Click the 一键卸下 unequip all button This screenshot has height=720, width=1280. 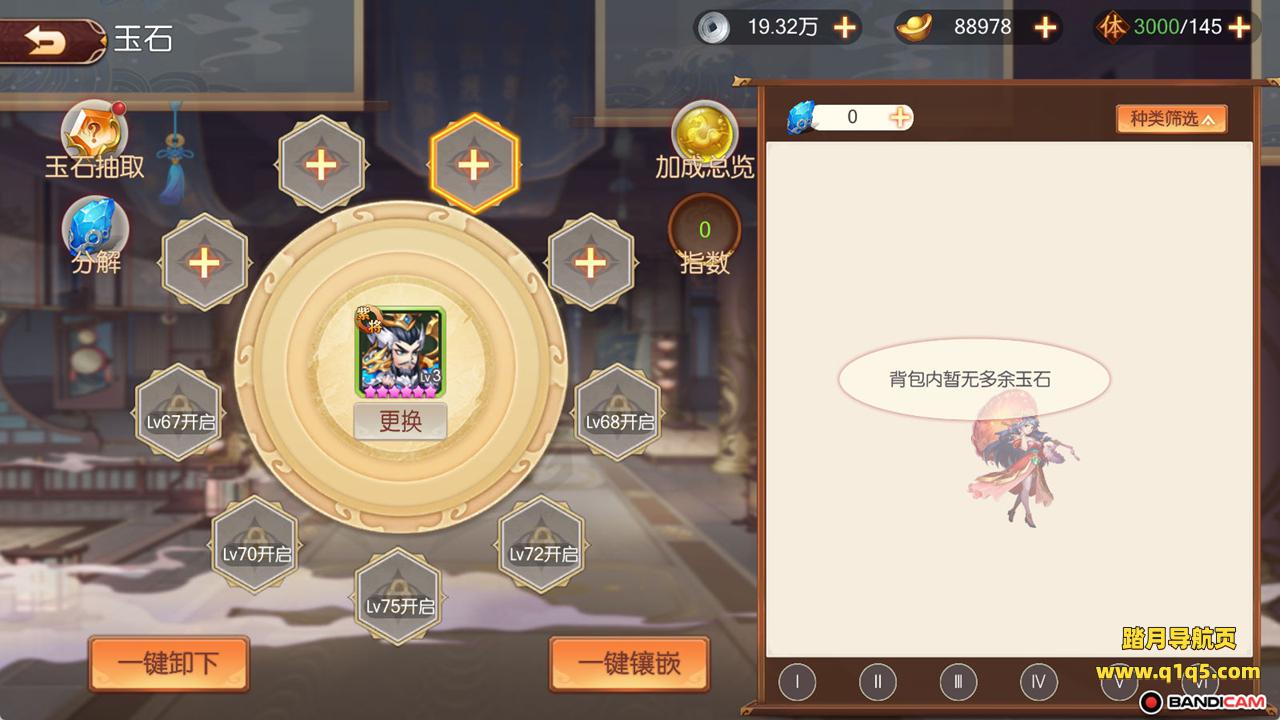point(169,664)
